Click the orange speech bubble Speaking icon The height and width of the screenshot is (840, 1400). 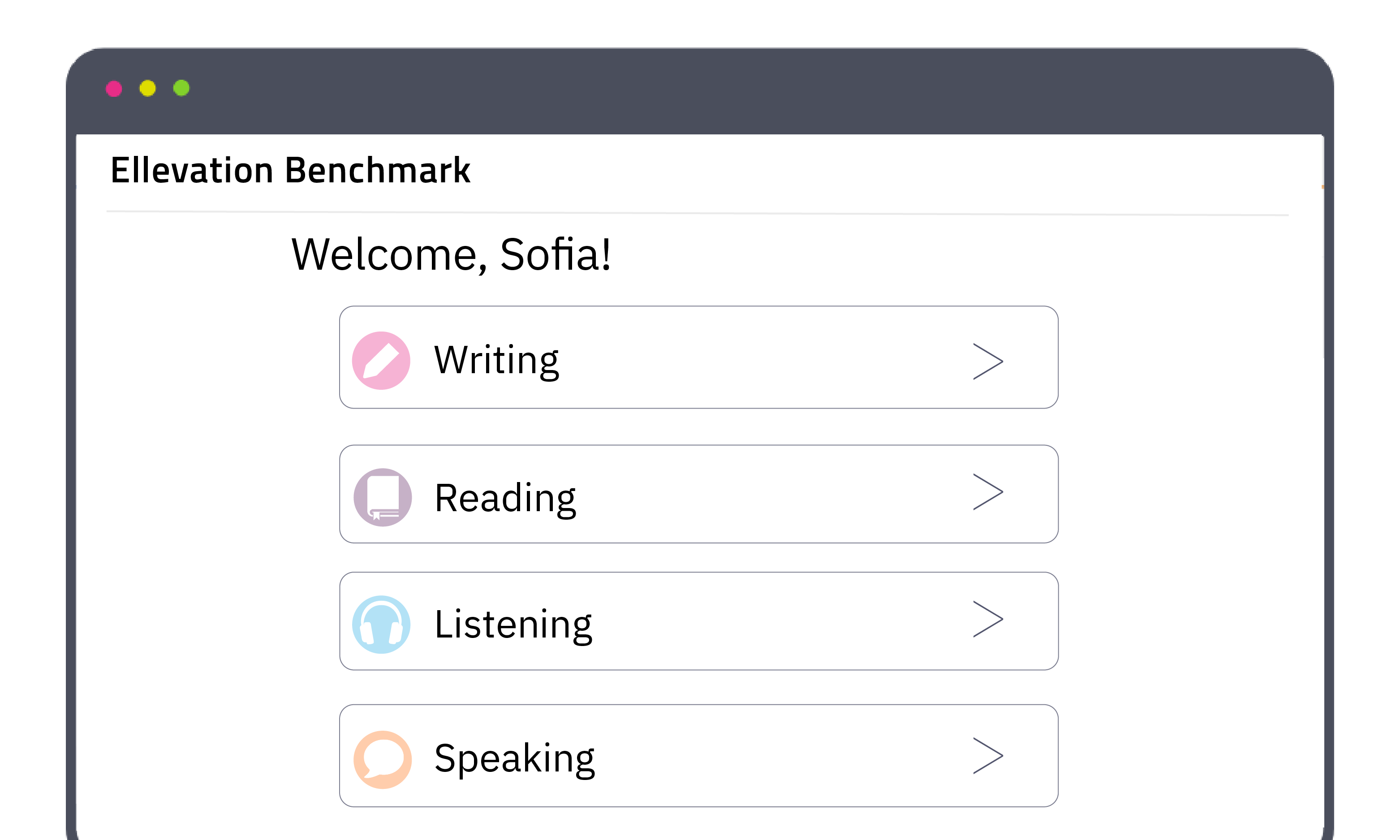[383, 760]
